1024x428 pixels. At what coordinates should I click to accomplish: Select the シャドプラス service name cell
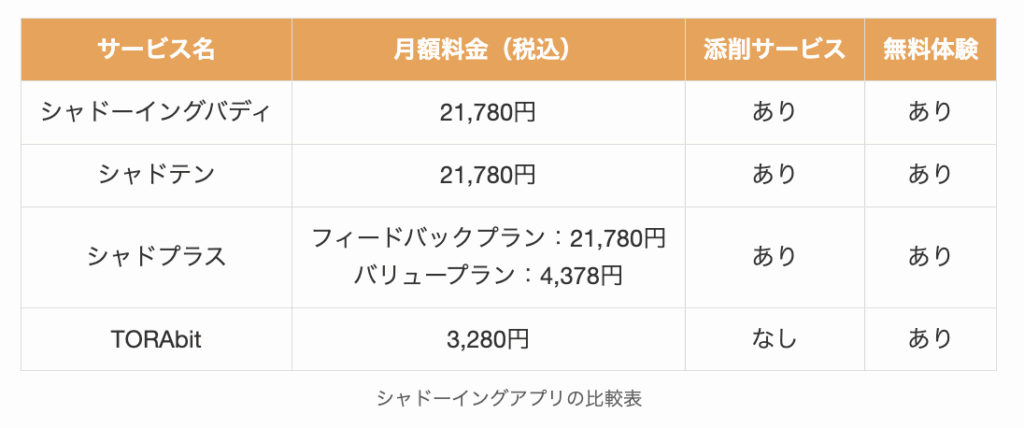156,257
